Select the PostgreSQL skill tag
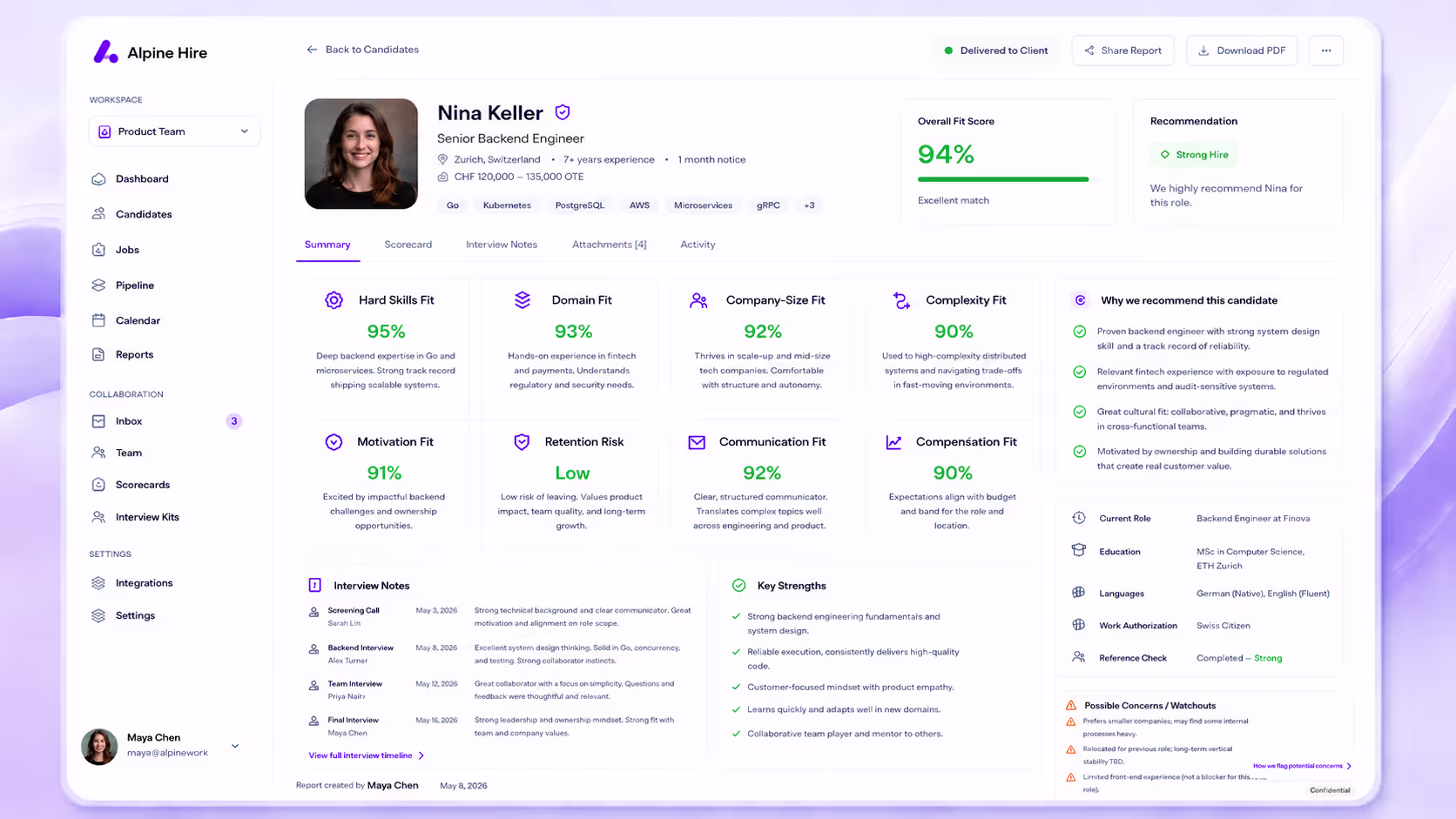The height and width of the screenshot is (819, 1456). [580, 205]
